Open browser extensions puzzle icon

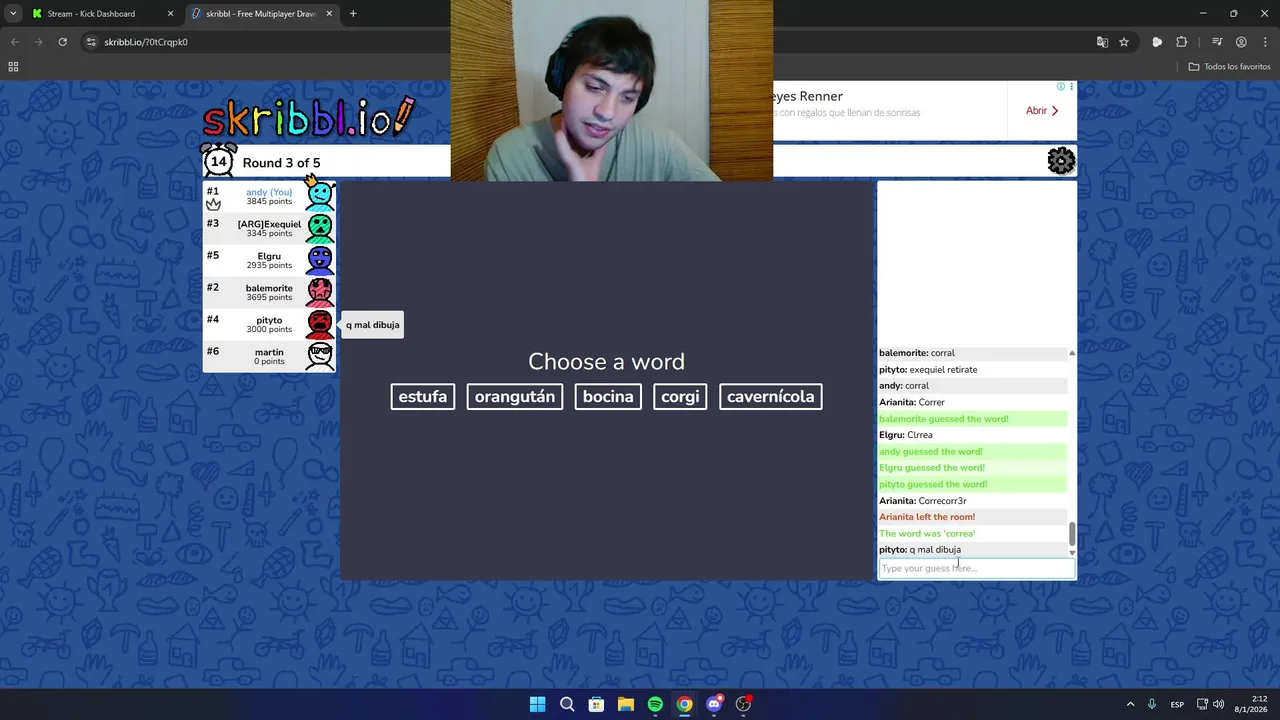pyautogui.click(x=1181, y=42)
